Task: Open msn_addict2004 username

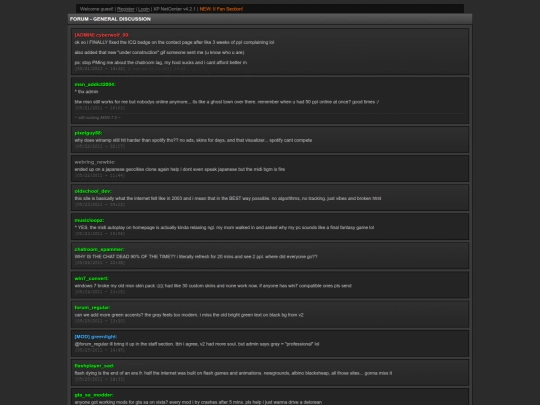Action: click(x=95, y=84)
